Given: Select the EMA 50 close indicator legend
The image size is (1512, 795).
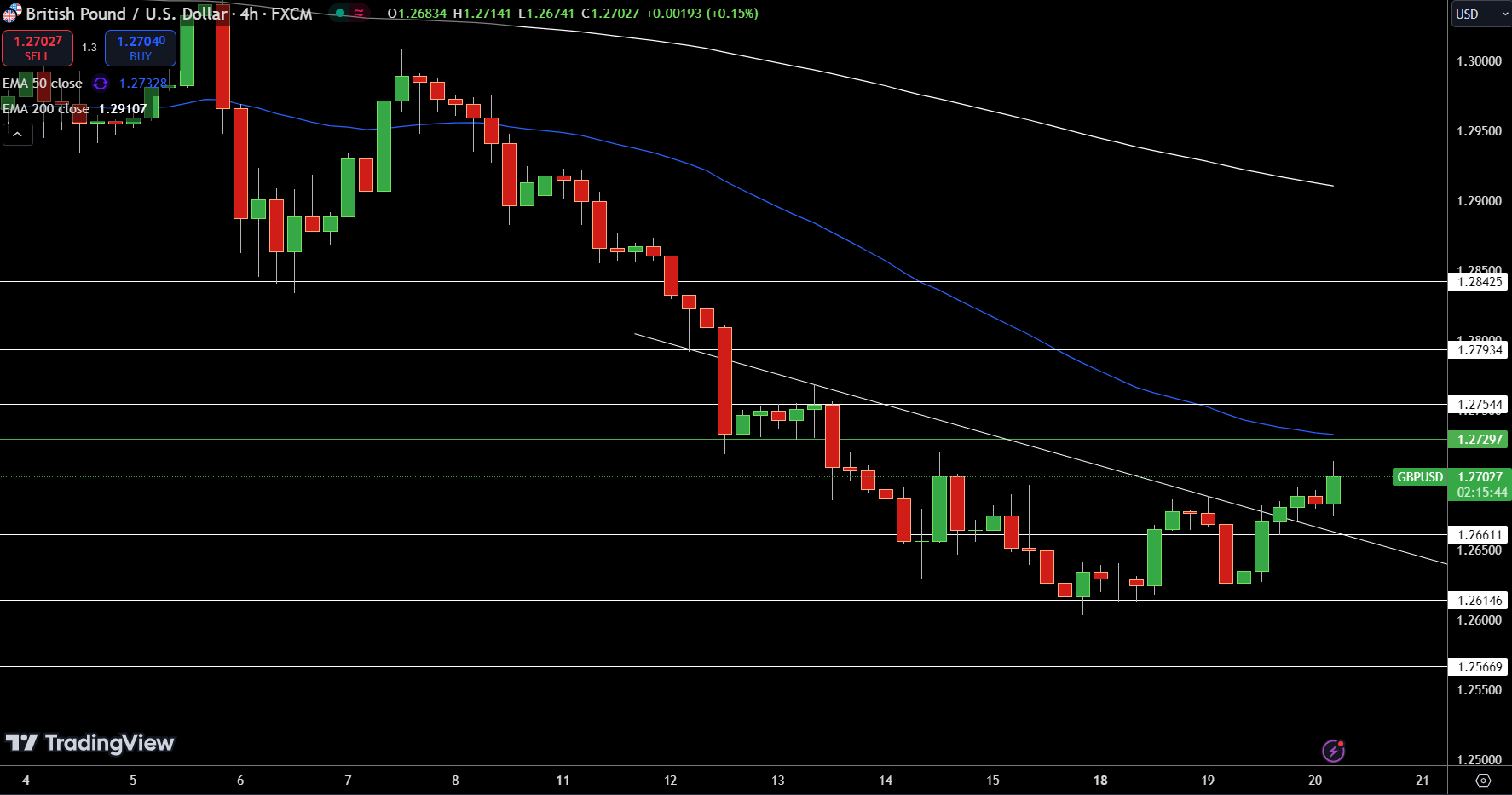Looking at the screenshot, I should 43,84.
